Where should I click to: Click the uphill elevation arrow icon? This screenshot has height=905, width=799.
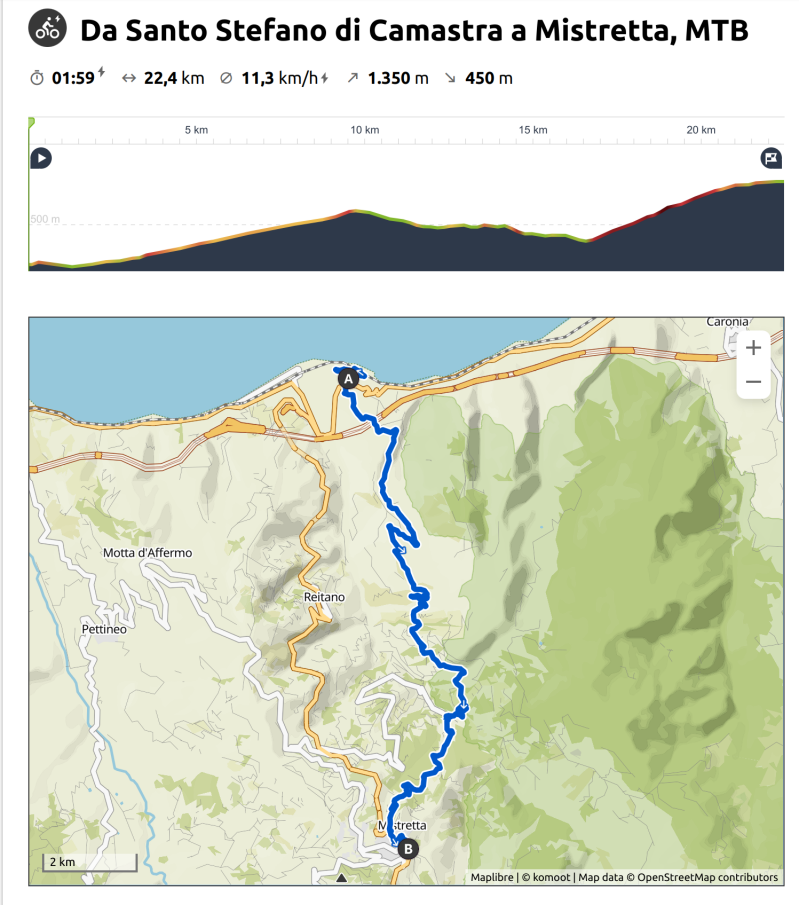(352, 78)
